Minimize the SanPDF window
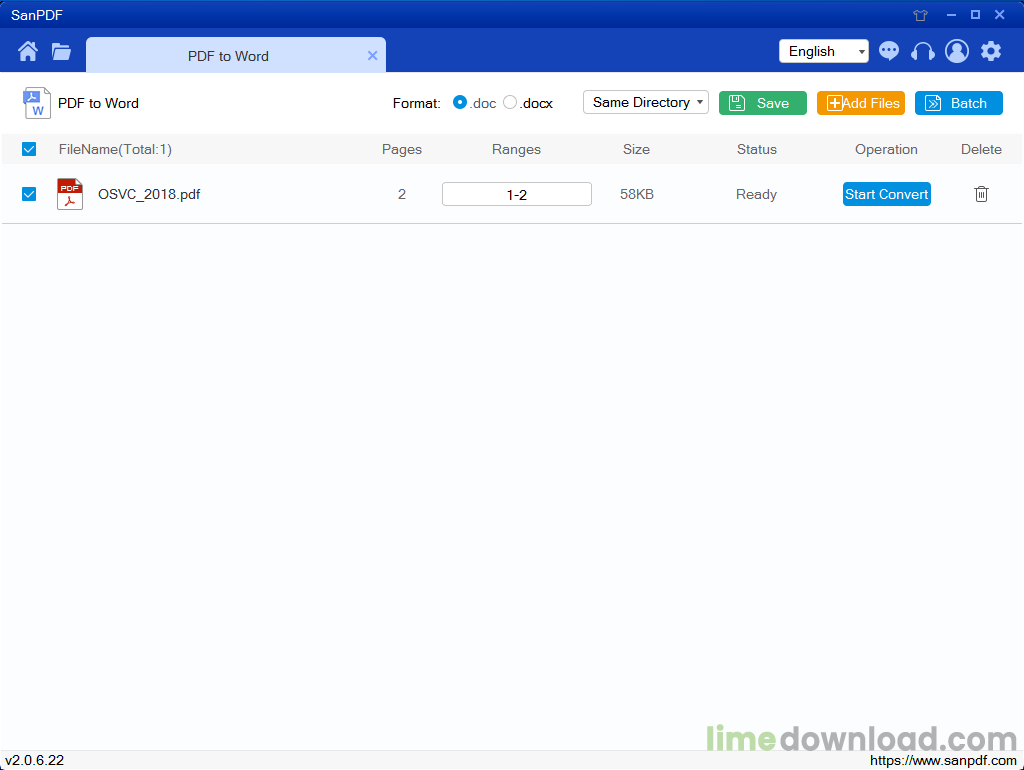 [951, 15]
